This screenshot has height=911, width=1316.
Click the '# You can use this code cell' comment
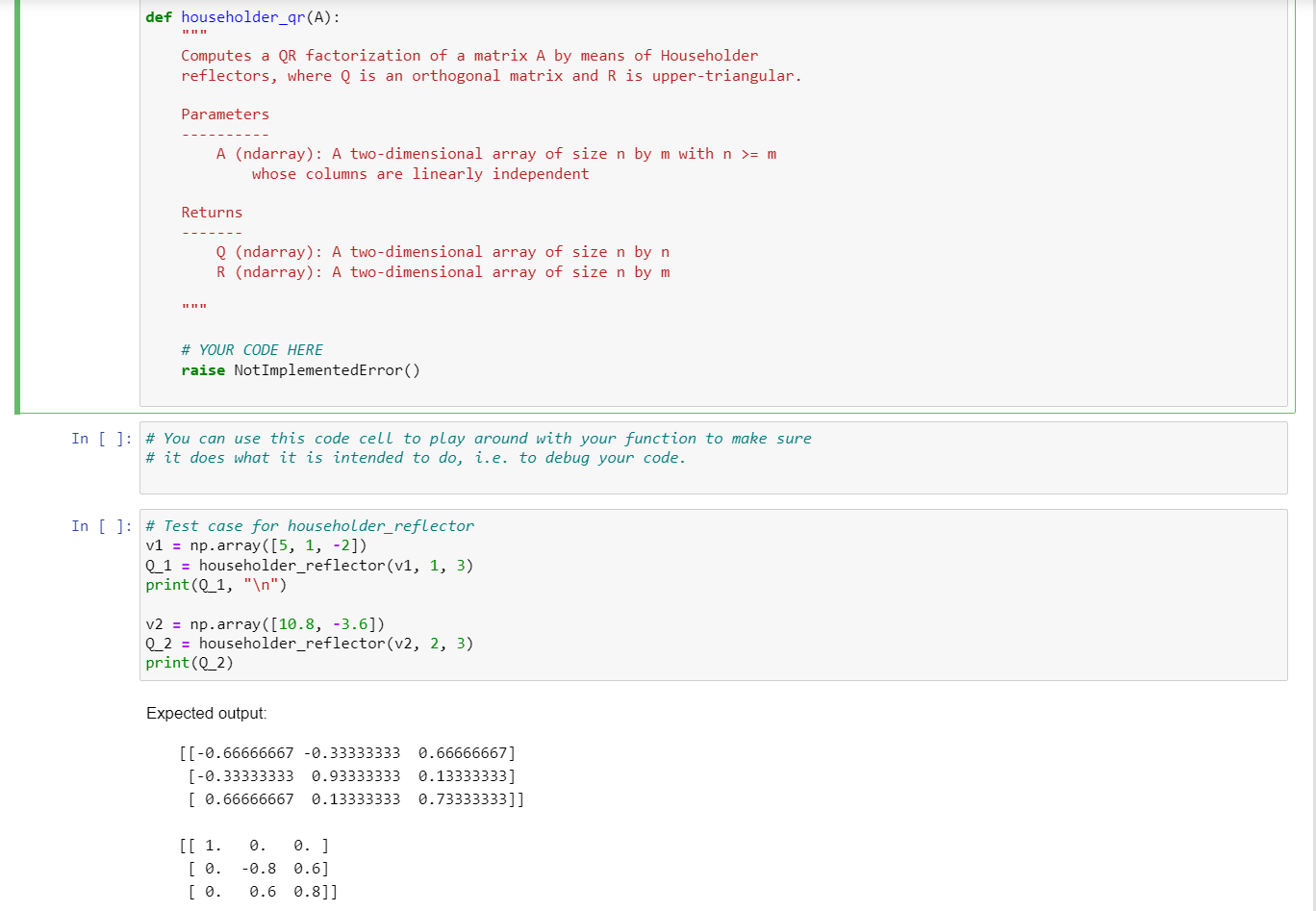coord(479,439)
